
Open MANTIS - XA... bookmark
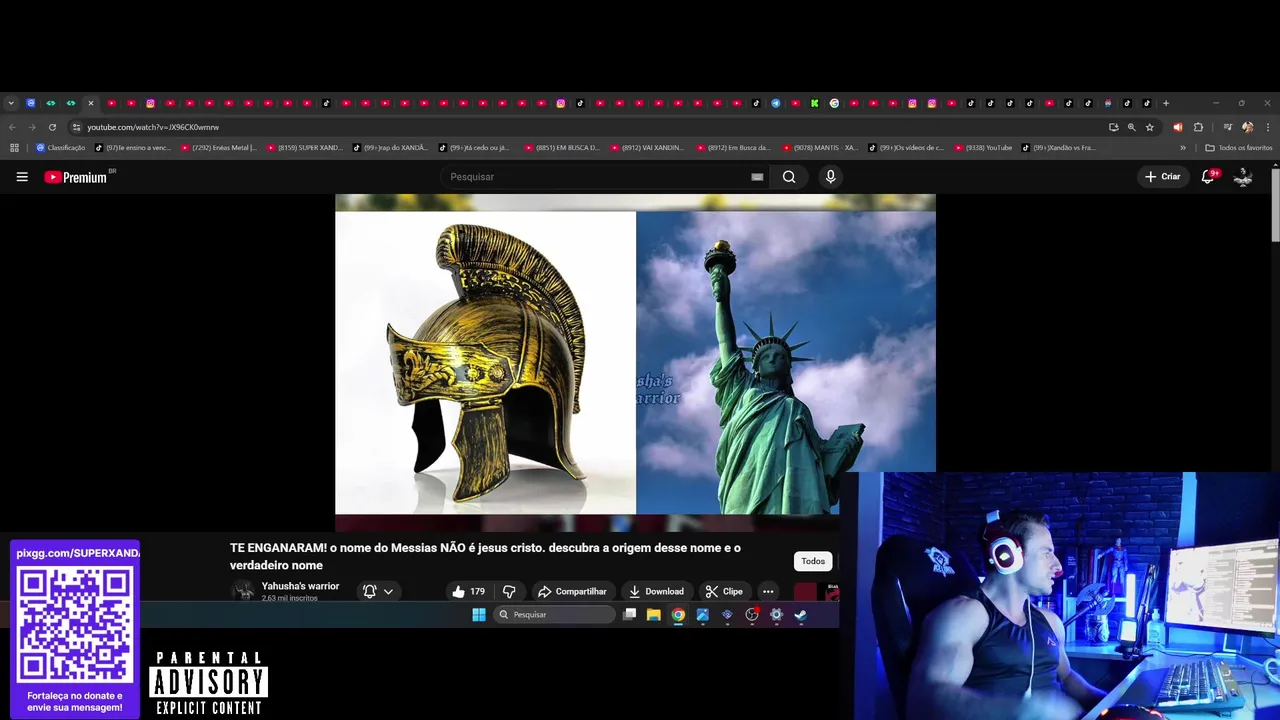[x=821, y=148]
